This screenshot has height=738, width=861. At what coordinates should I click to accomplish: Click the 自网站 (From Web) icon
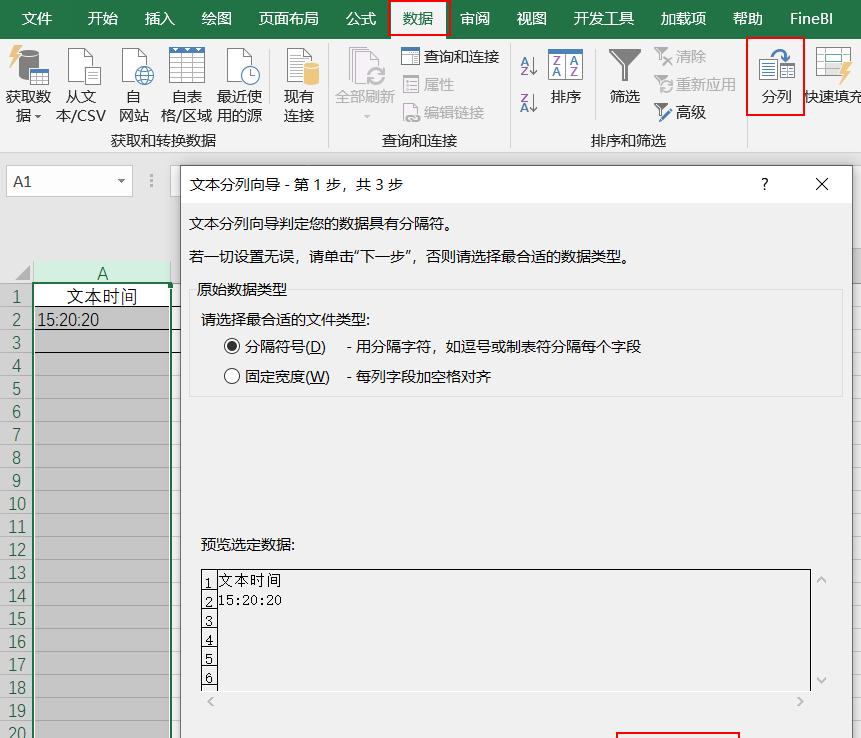[x=136, y=65]
